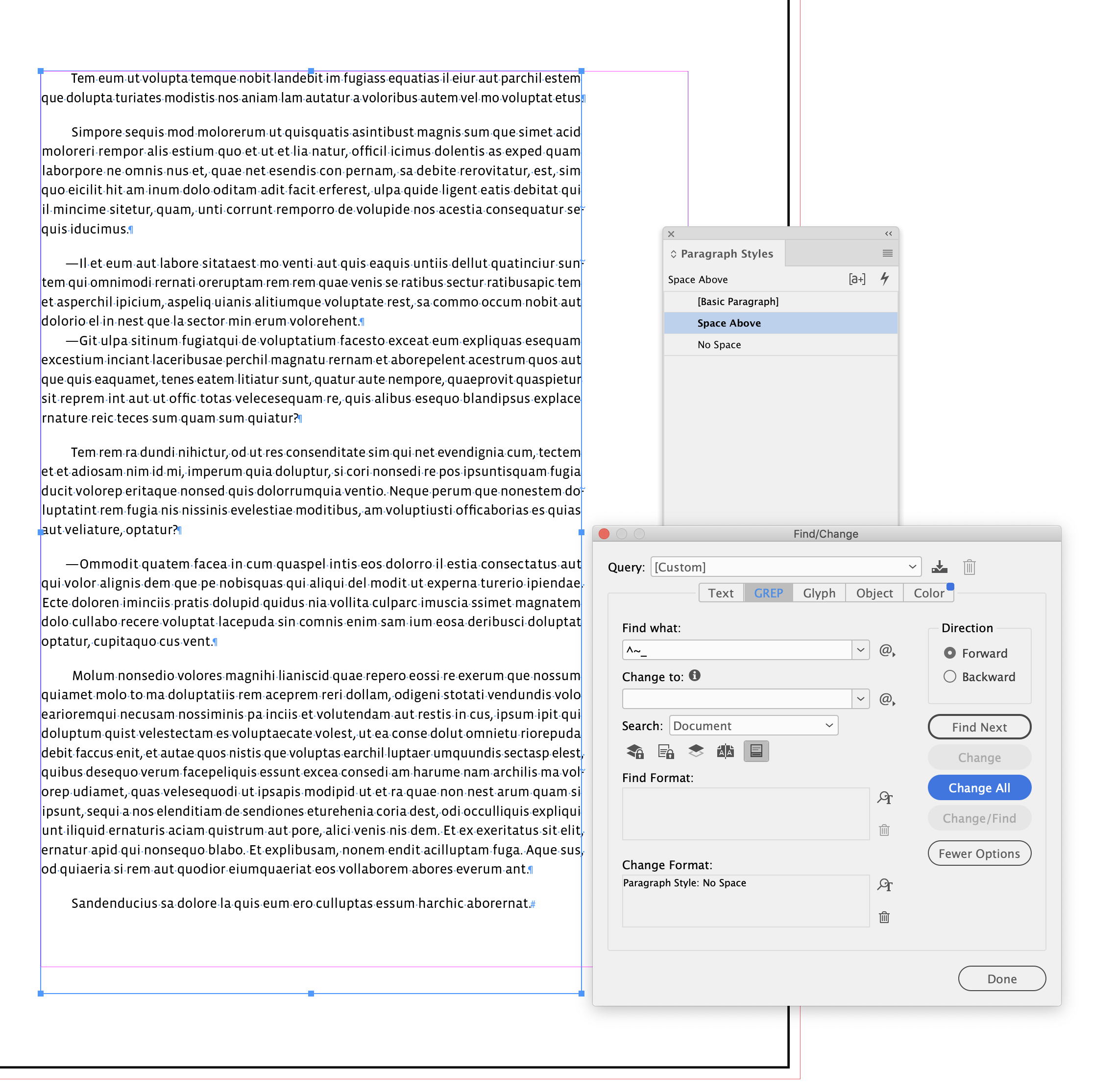Click the Change All button

point(979,787)
